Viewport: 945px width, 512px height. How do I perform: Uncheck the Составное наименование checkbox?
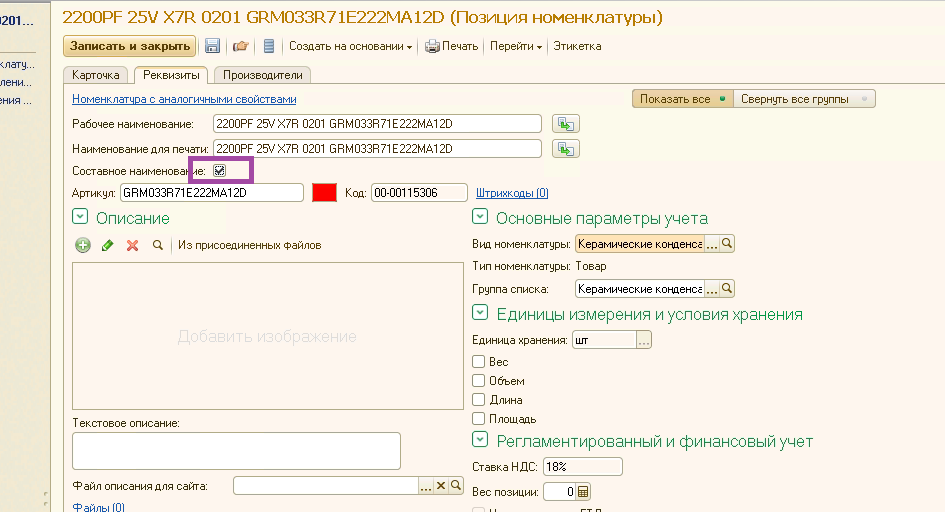pos(220,171)
